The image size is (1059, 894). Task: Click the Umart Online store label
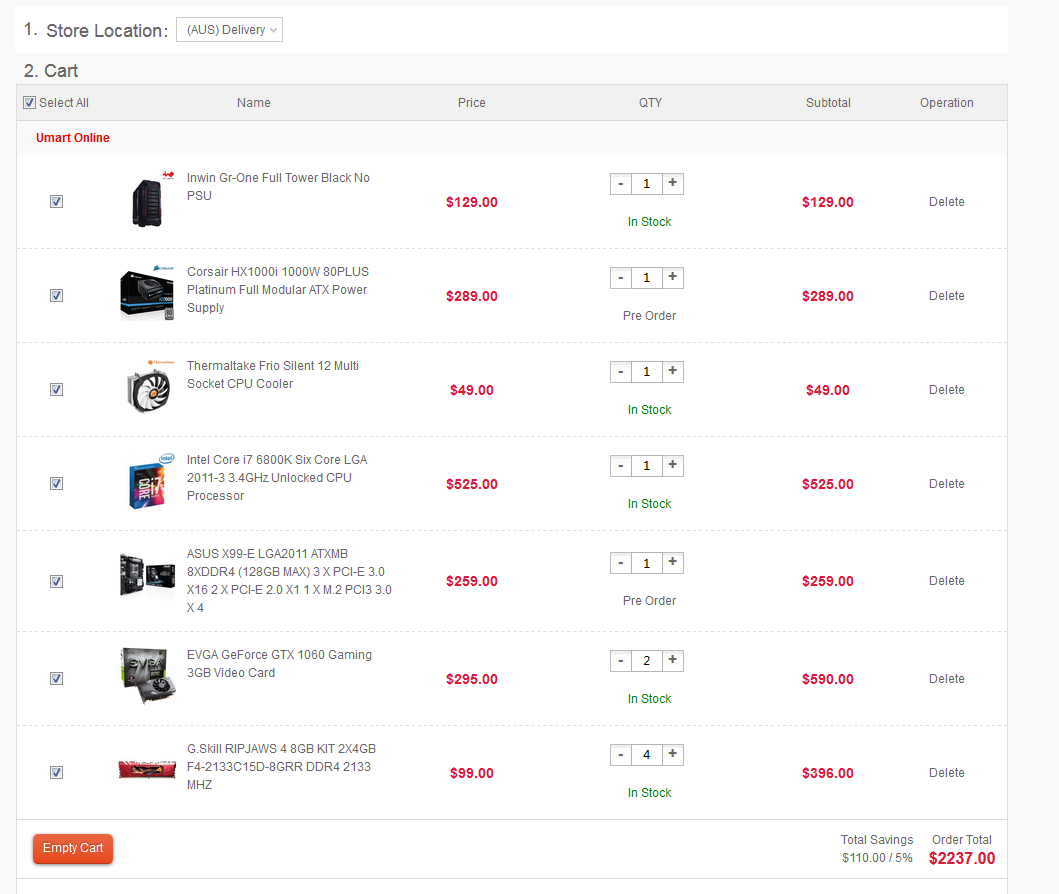pos(72,138)
